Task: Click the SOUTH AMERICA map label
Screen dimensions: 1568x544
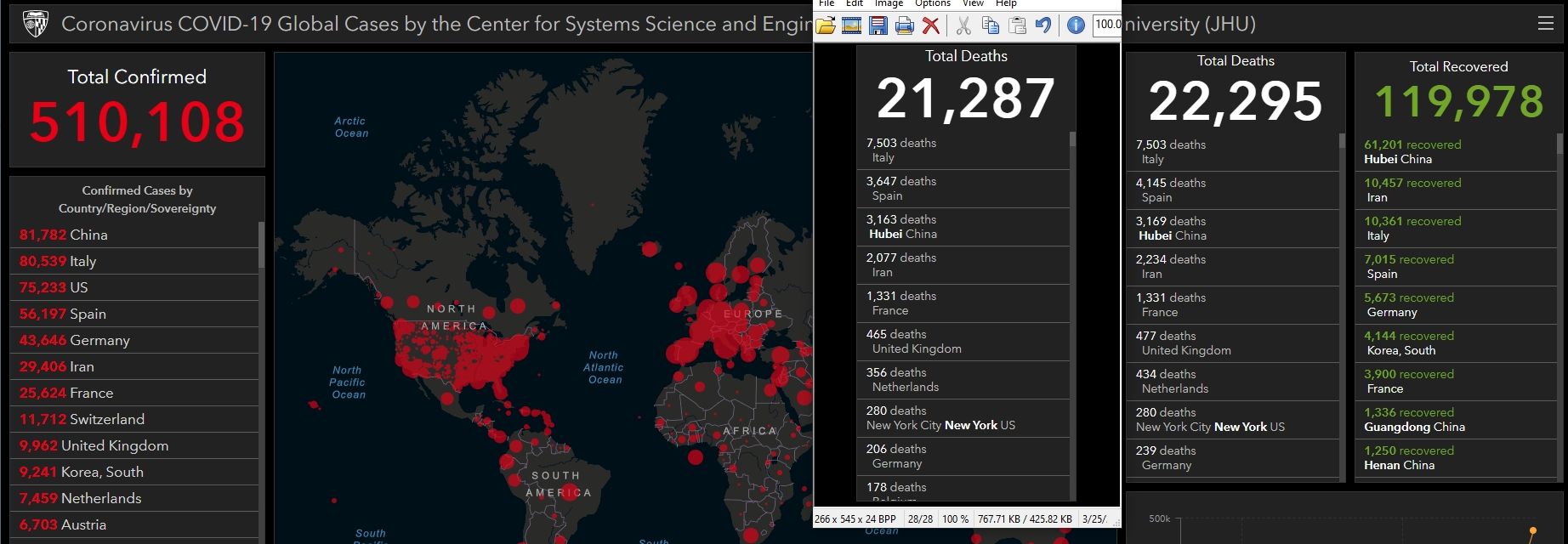Action: pyautogui.click(x=558, y=484)
